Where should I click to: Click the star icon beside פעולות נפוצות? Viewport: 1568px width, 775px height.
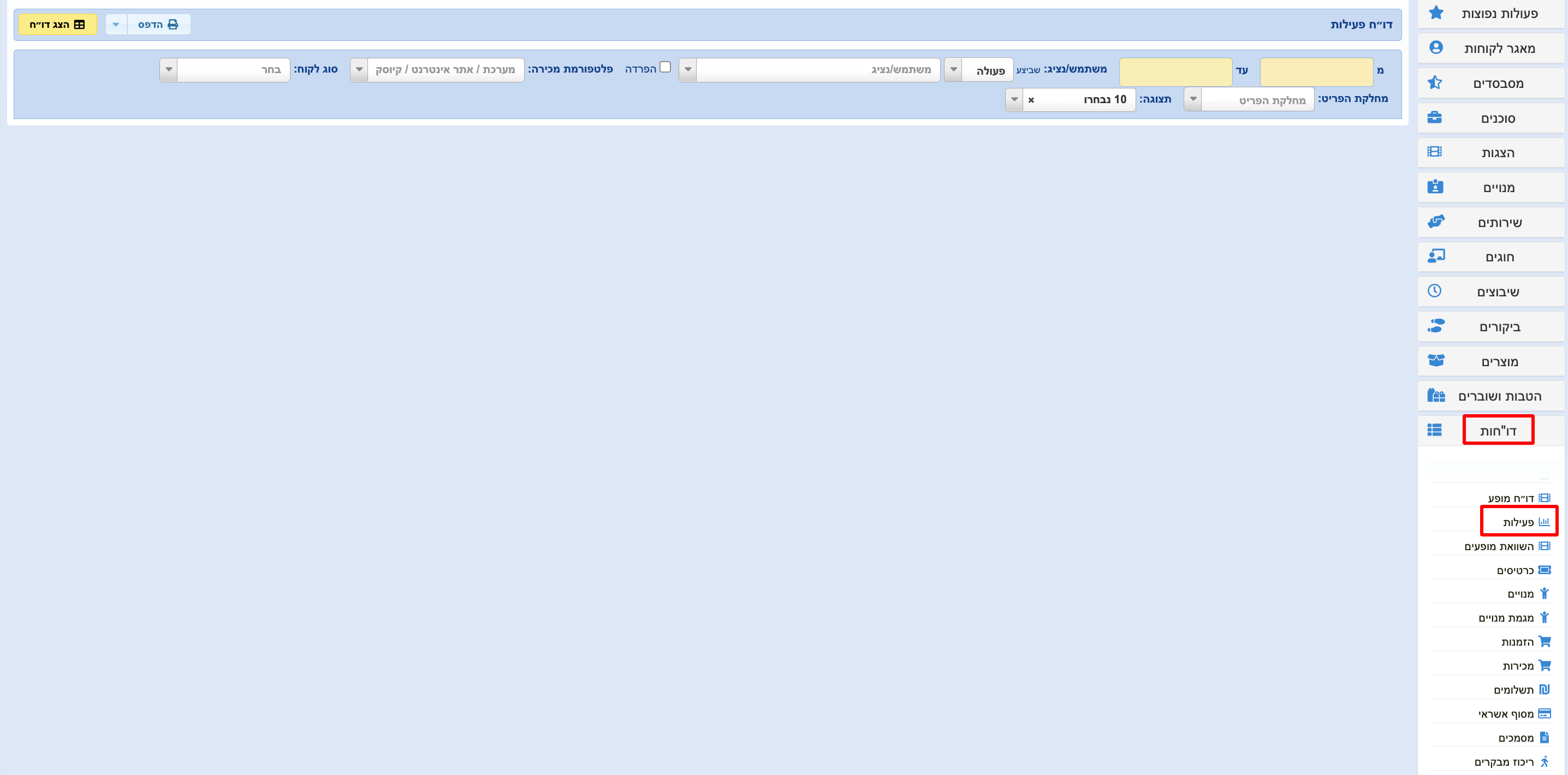[x=1435, y=13]
